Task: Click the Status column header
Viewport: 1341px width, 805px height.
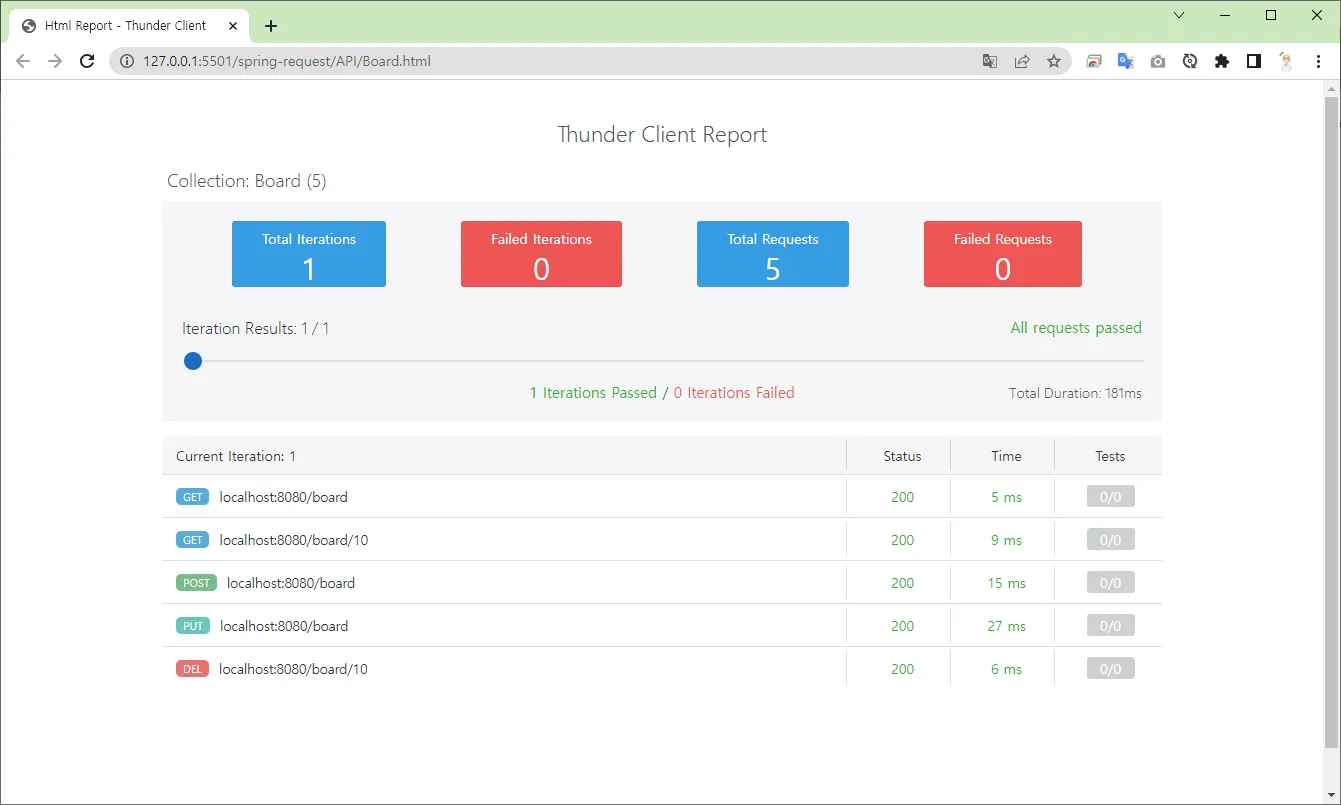Action: point(903,456)
